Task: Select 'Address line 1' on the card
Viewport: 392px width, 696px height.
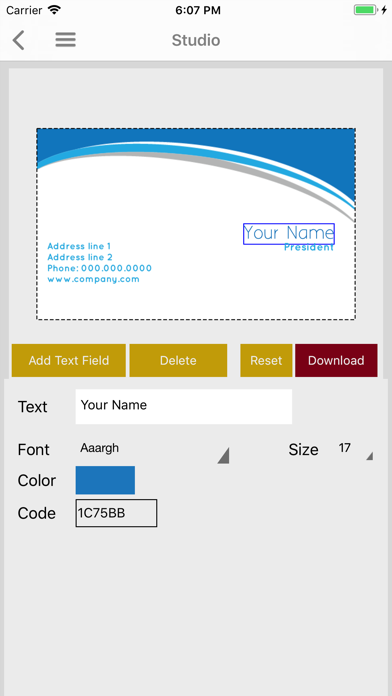Action: pos(79,246)
